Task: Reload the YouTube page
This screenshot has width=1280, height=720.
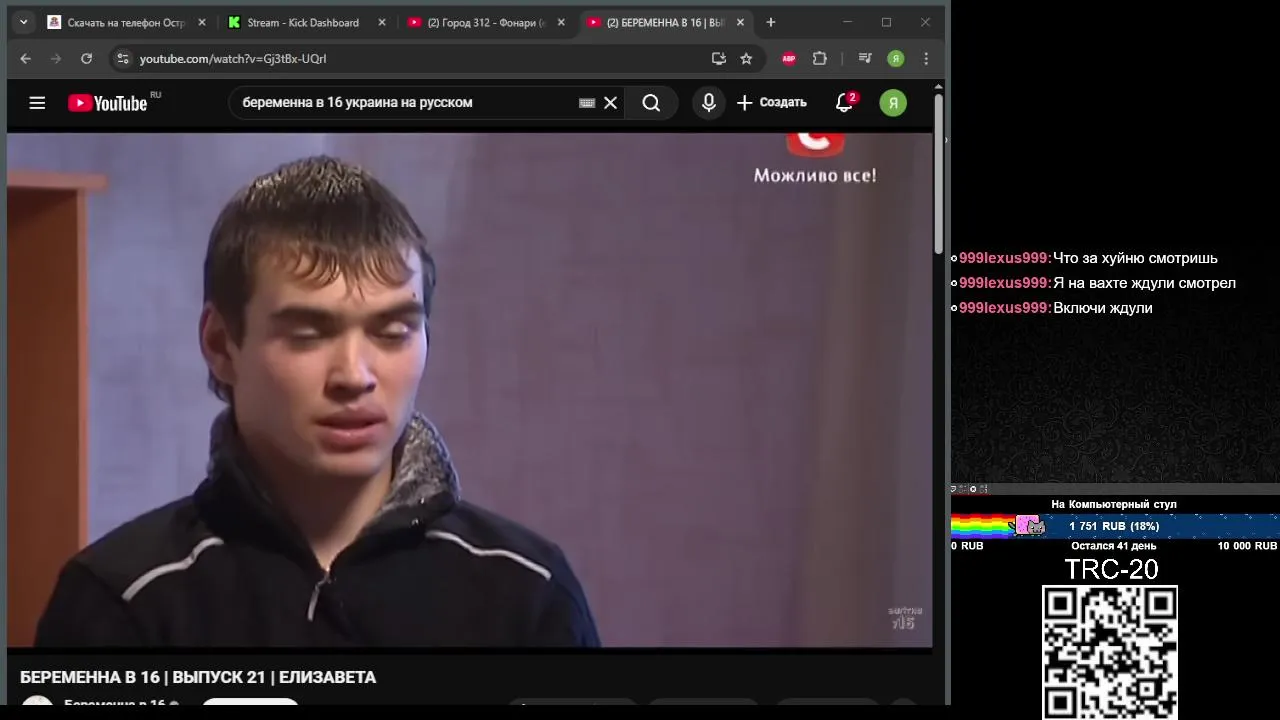Action: (87, 59)
